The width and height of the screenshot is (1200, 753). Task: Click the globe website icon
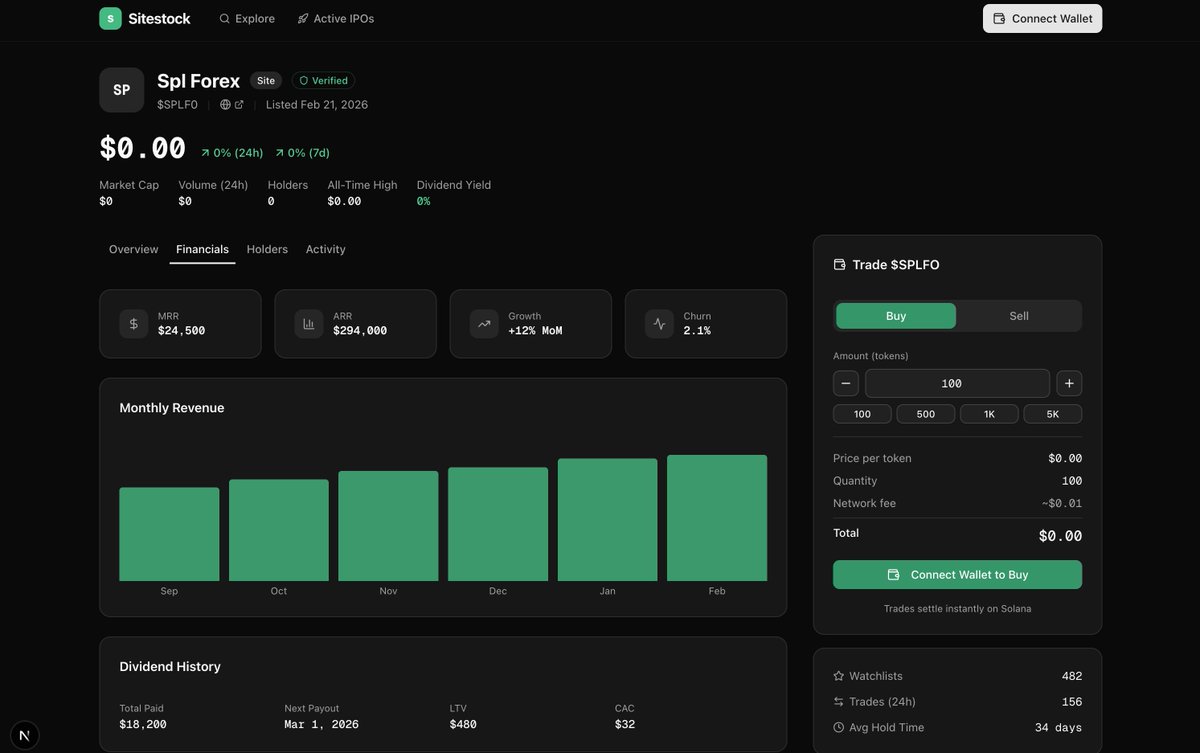225,105
